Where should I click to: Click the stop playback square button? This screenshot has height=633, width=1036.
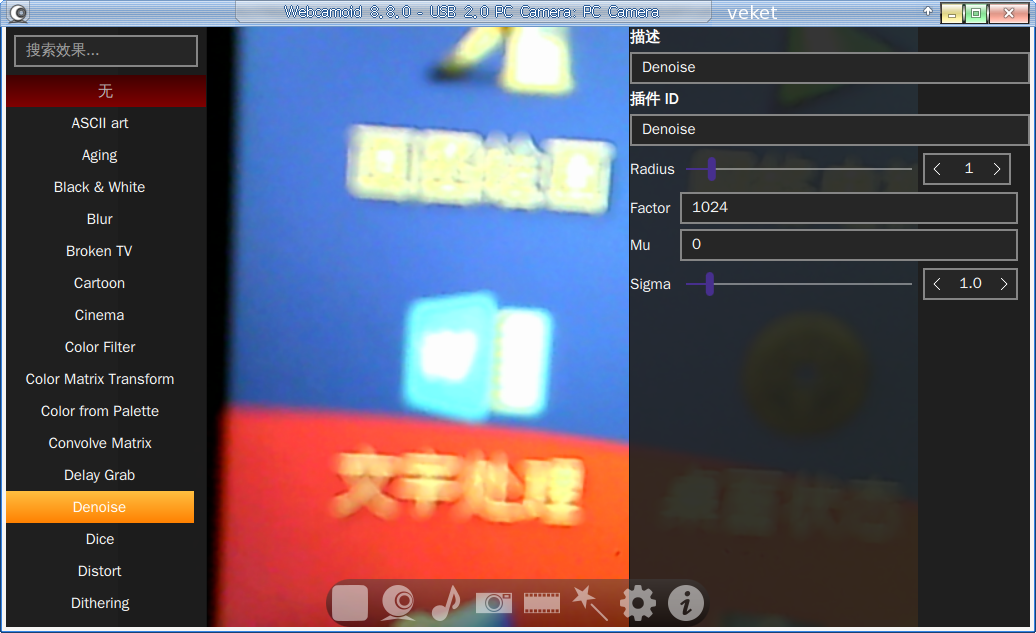tap(350, 603)
